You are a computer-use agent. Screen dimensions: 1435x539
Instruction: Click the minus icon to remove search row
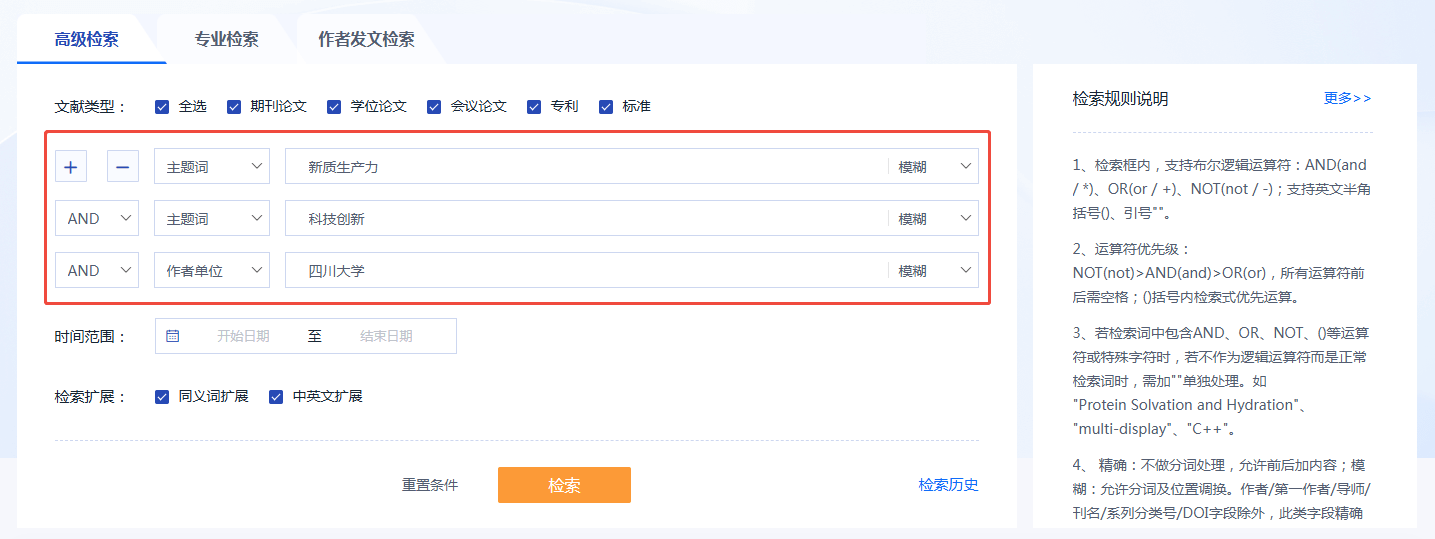123,167
